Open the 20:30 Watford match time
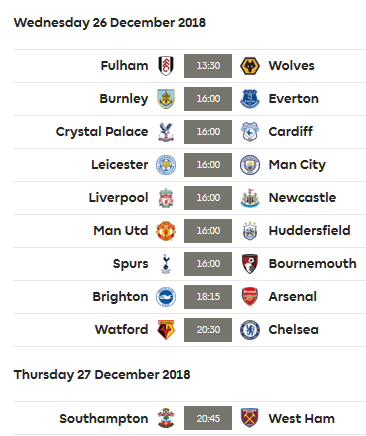The height and width of the screenshot is (436, 366). click(x=208, y=330)
